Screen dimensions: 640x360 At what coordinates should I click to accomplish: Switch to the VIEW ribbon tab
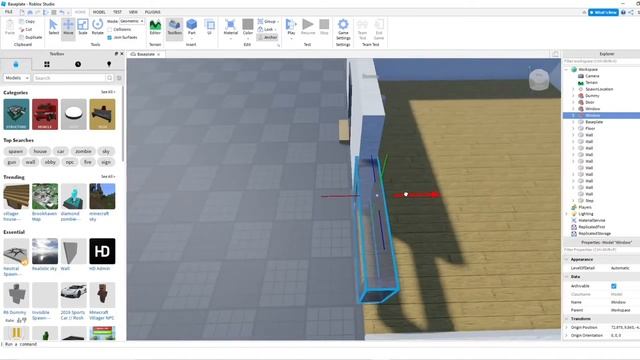[133, 12]
